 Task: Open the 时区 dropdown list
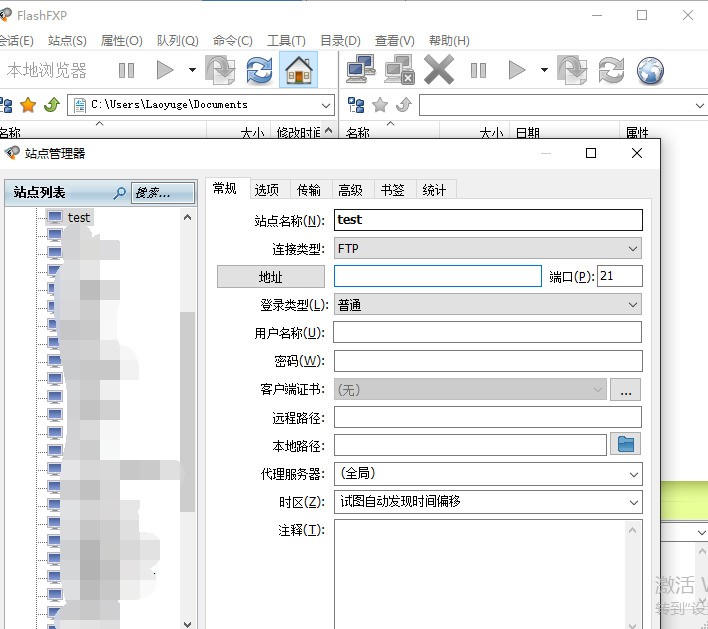(488, 501)
